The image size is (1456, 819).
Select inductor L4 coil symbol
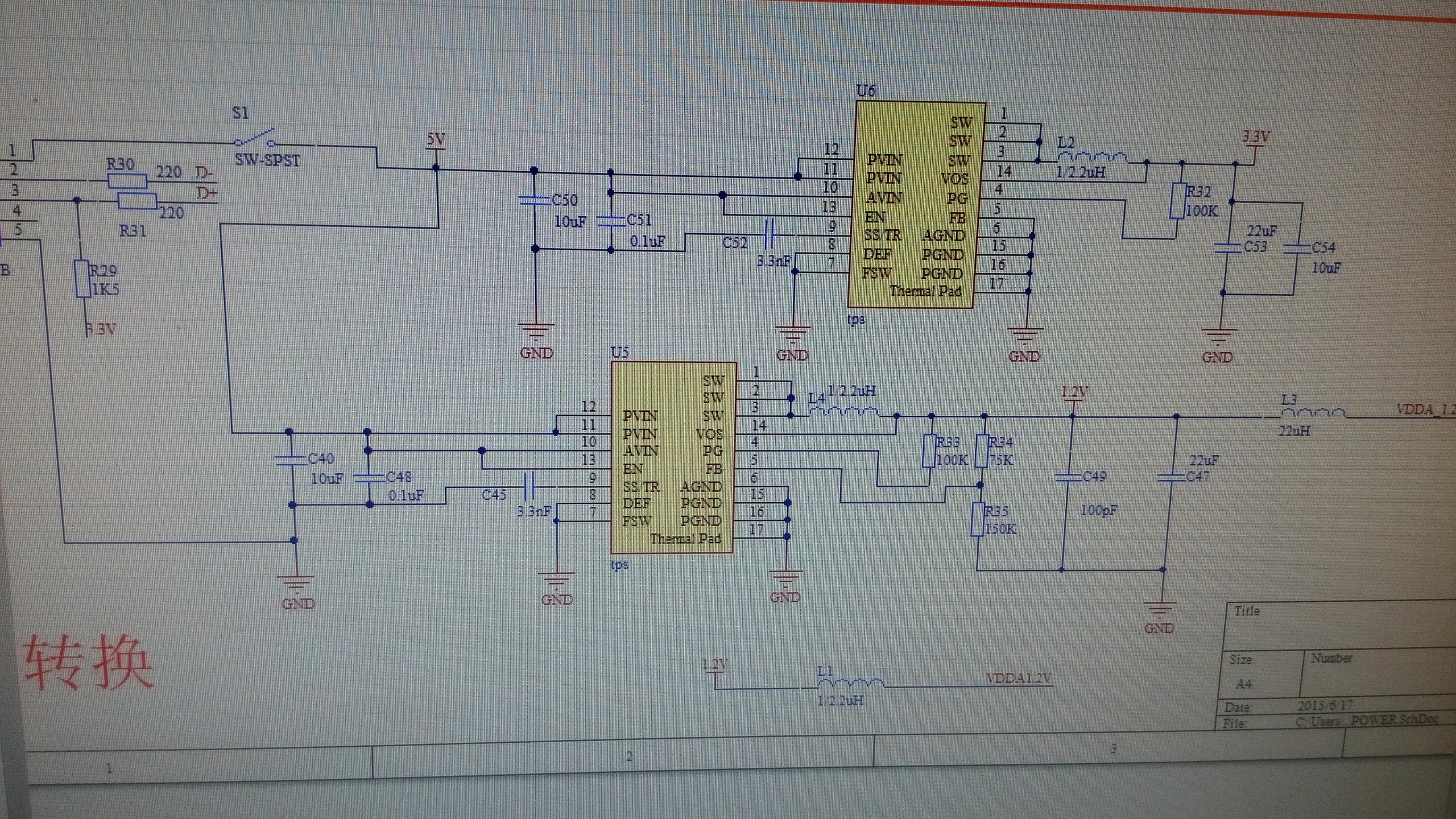[845, 412]
